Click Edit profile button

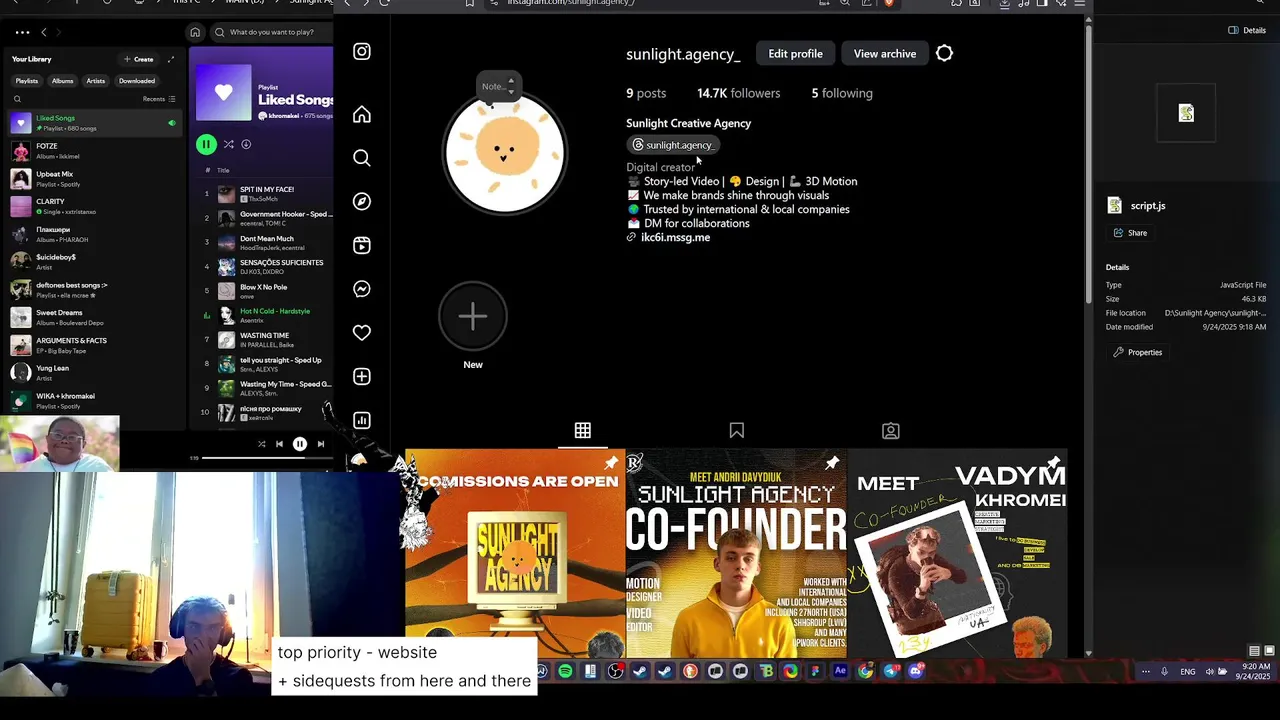[x=795, y=53]
